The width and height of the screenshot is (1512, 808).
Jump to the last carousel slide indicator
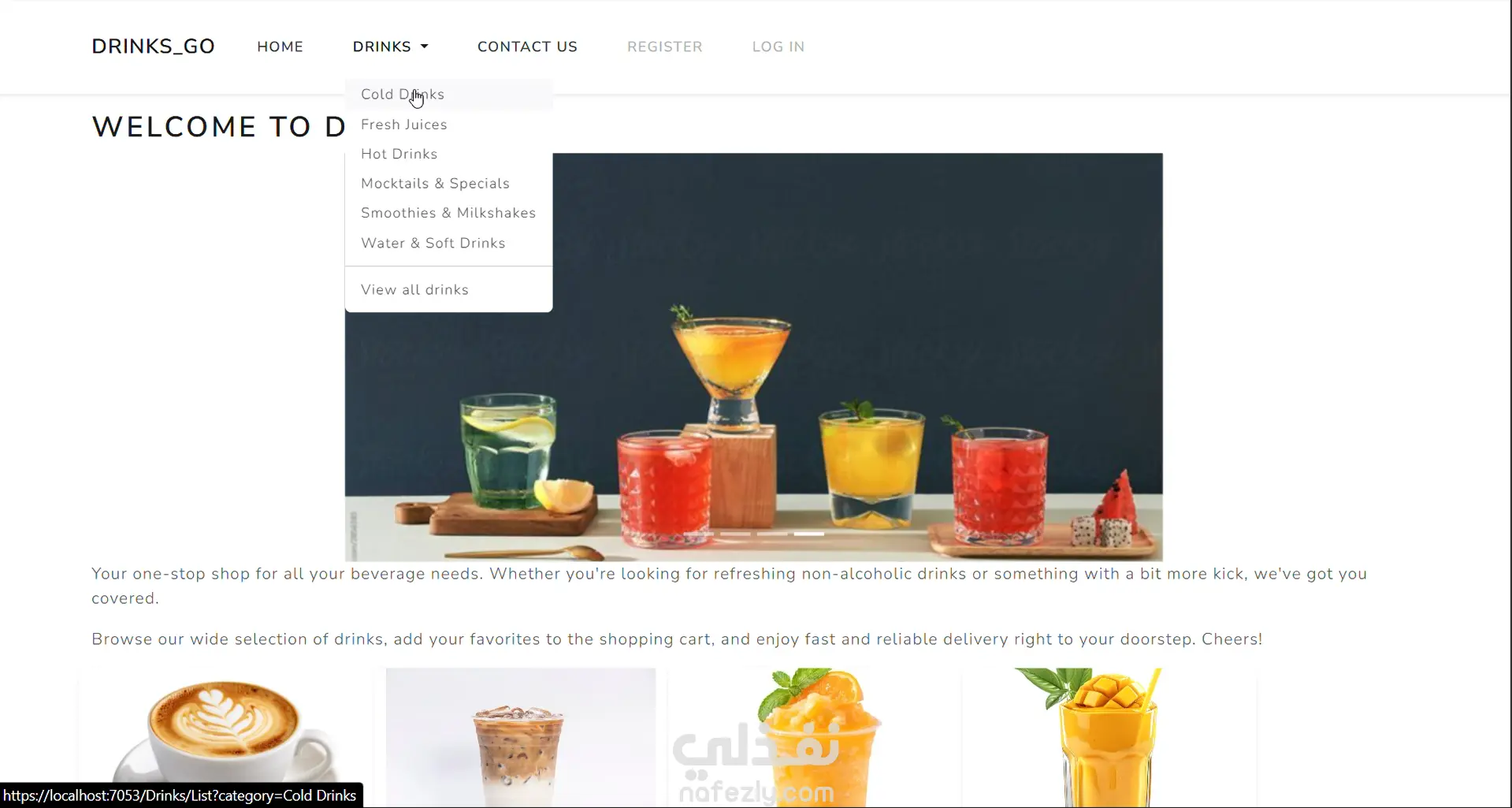point(809,534)
